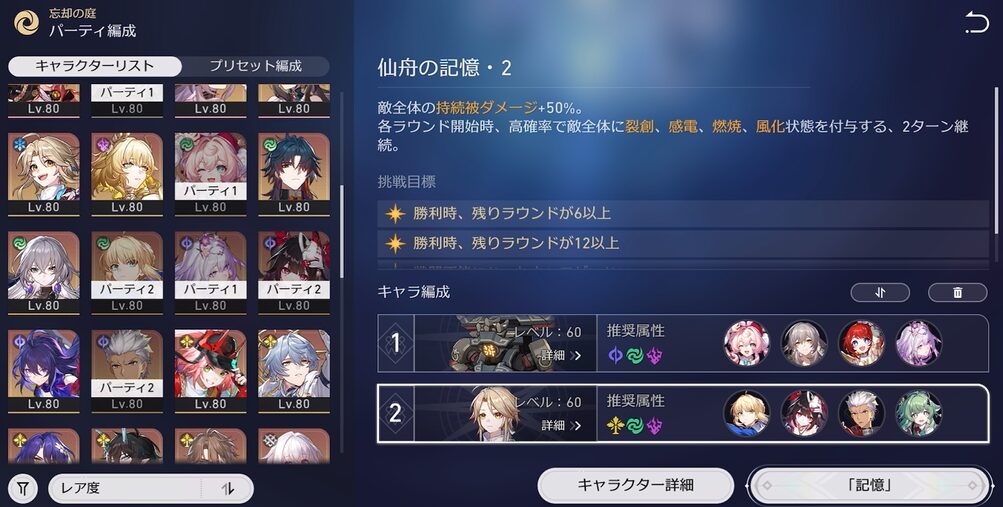Select the pink-haired character in team 1
This screenshot has width=1003, height=507.
(746, 343)
